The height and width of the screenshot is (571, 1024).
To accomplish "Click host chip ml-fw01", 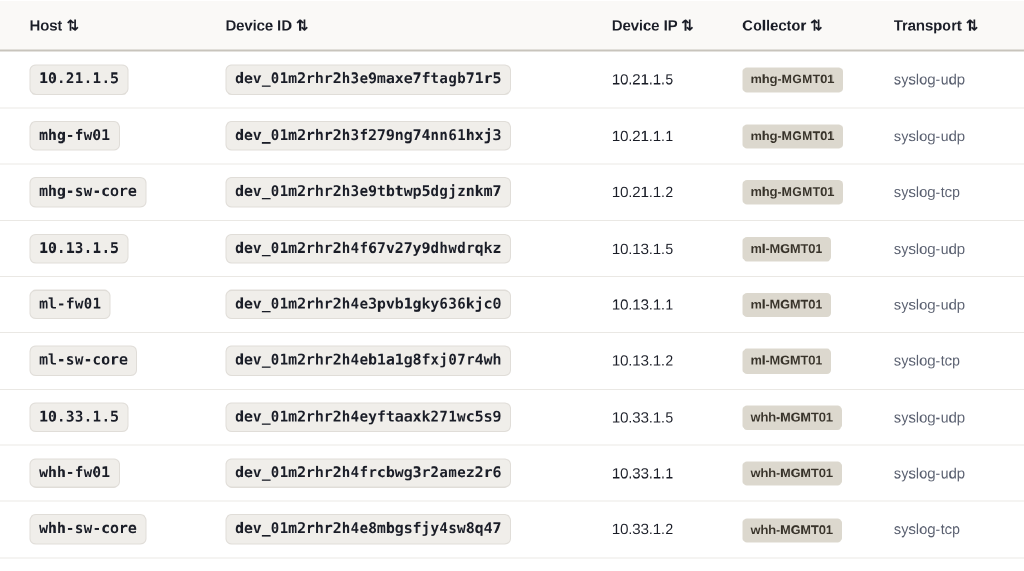I will tap(70, 304).
